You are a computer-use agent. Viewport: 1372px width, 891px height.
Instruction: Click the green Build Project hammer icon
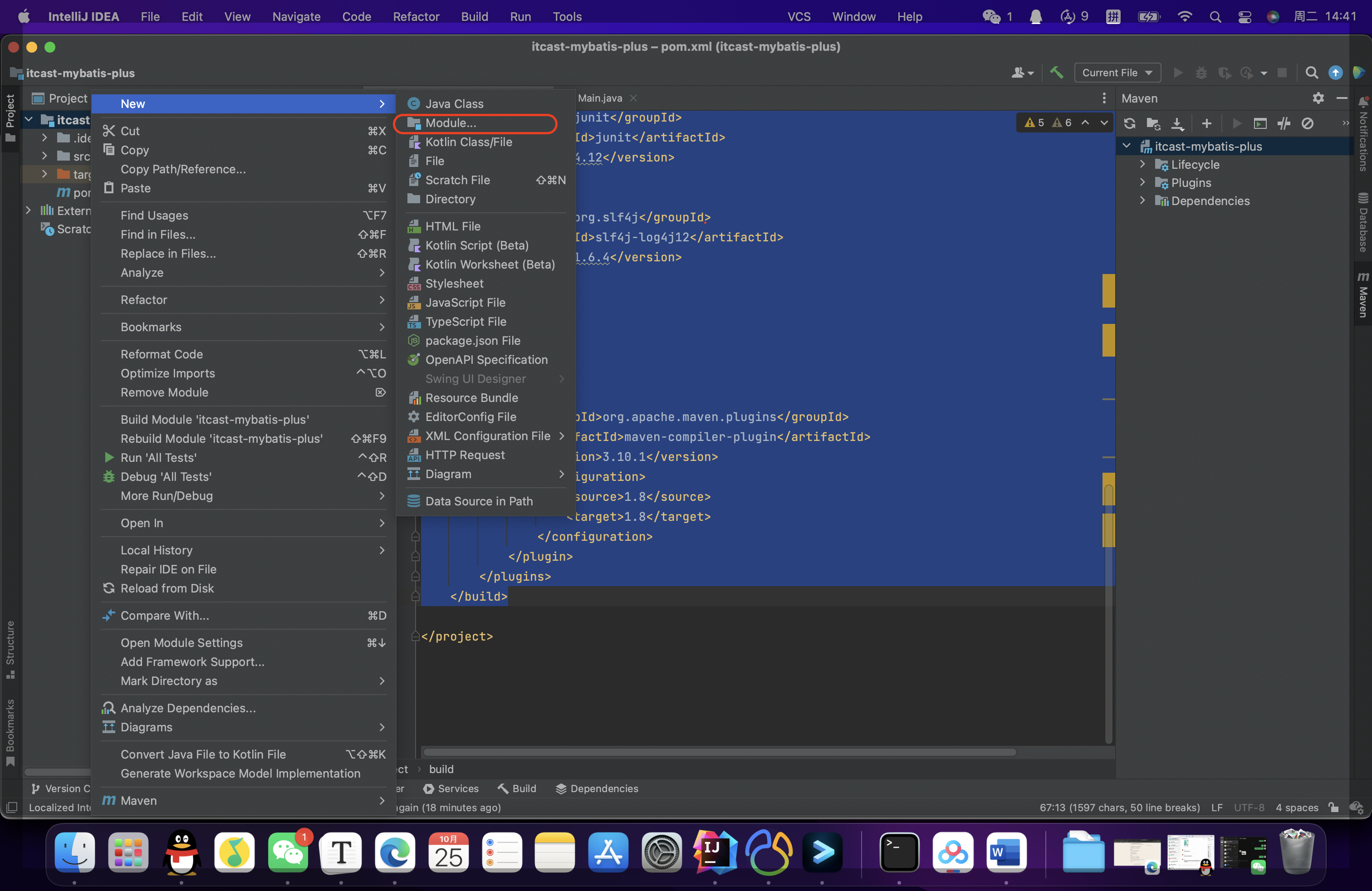tap(1056, 73)
